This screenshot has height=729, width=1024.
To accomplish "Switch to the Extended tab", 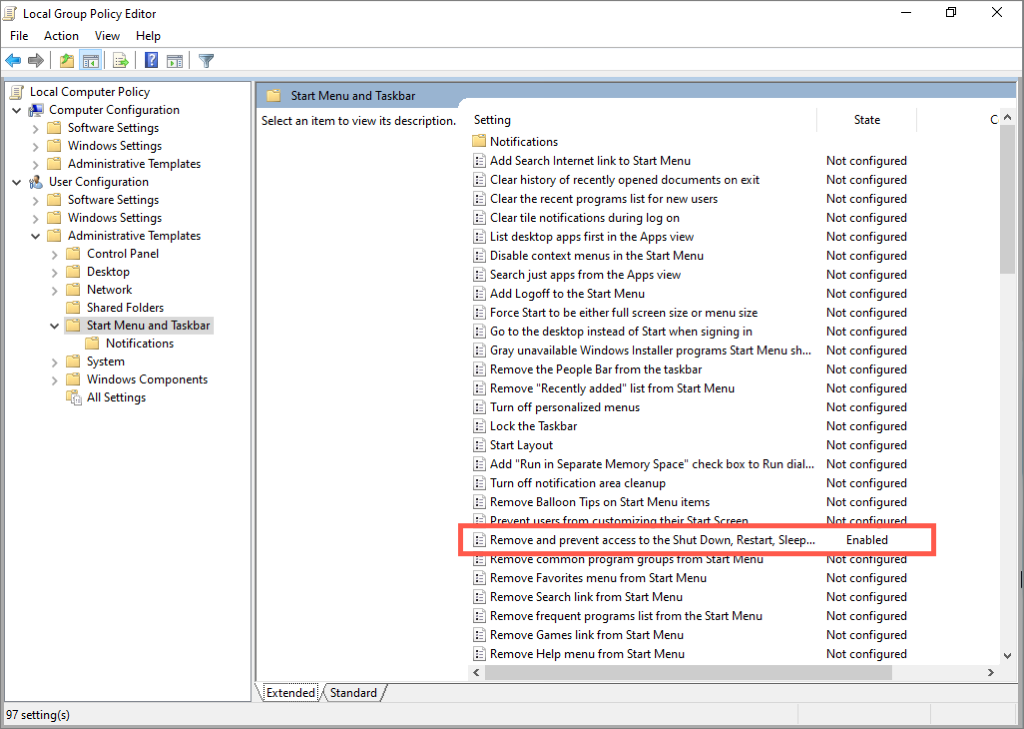I will click(x=291, y=692).
